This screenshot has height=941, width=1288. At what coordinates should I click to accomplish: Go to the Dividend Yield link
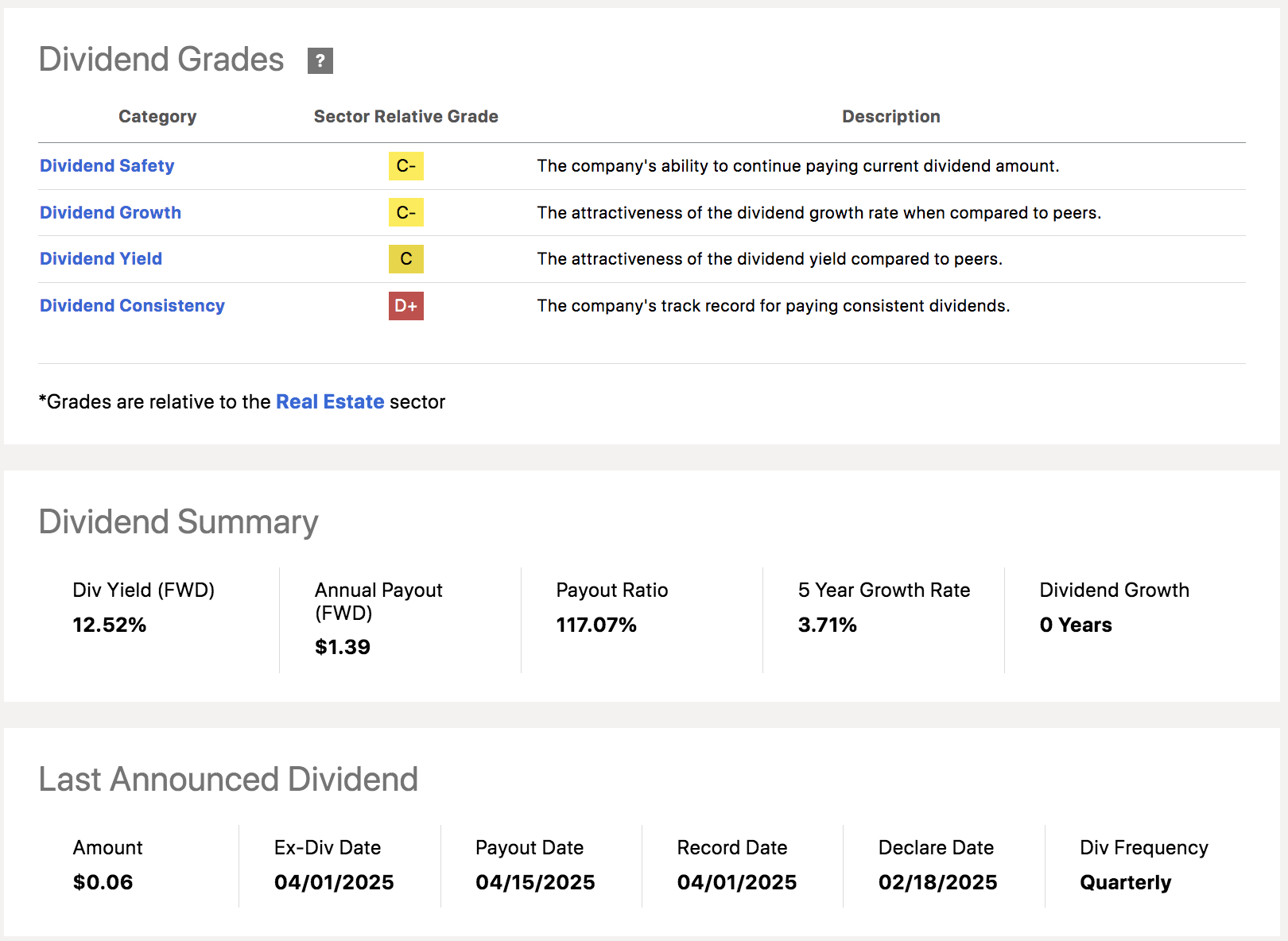pyautogui.click(x=101, y=259)
